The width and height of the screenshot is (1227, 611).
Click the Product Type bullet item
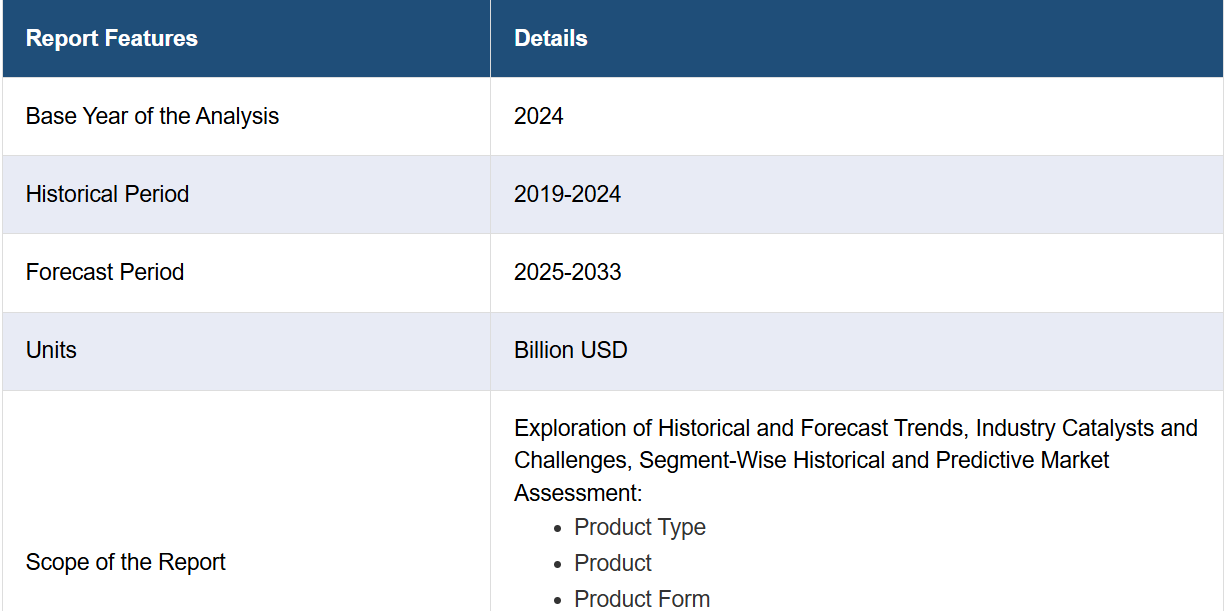(x=640, y=527)
